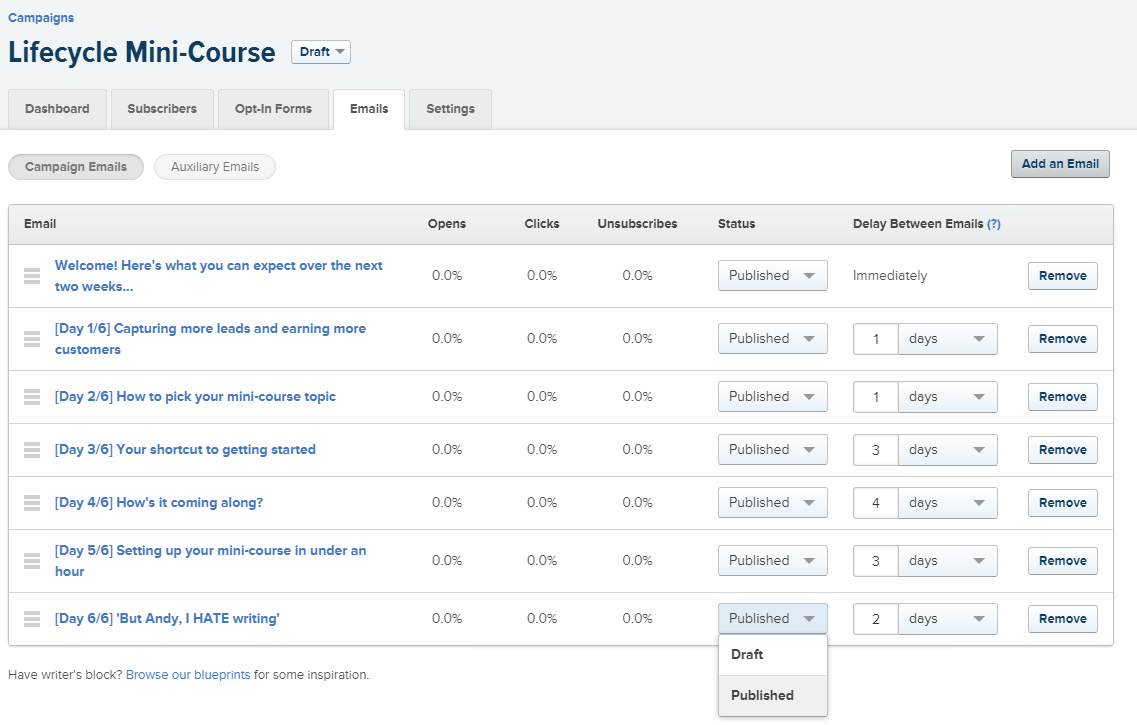The image size is (1137, 725).
Task: Open status dropdown for Day 4/6 email
Action: (x=772, y=502)
